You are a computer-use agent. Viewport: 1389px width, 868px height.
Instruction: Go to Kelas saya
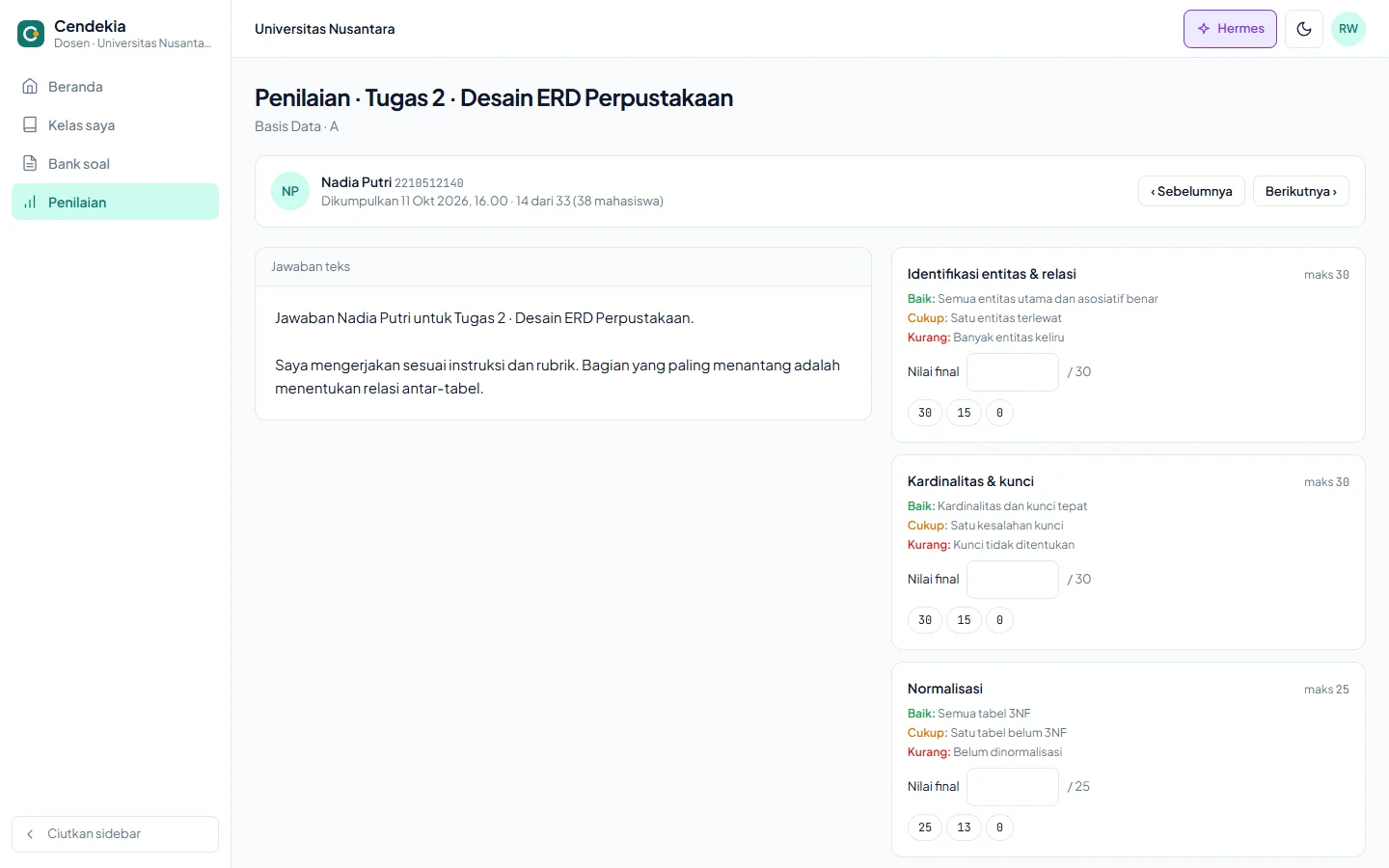pyautogui.click(x=116, y=125)
